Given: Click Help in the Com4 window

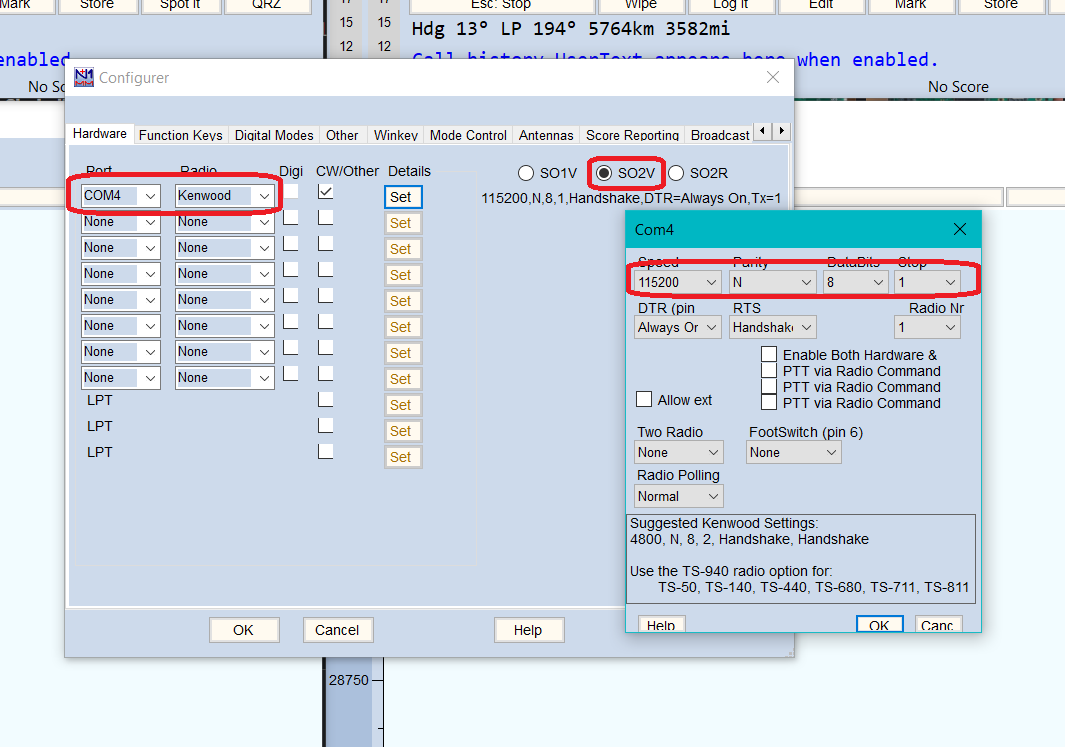Looking at the screenshot, I should 661,624.
